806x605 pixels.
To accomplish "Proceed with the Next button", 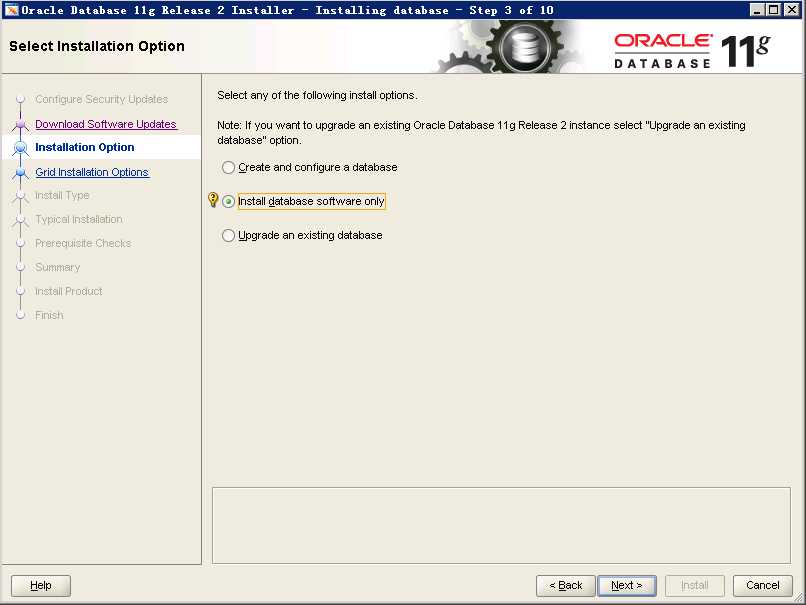I will tap(627, 585).
